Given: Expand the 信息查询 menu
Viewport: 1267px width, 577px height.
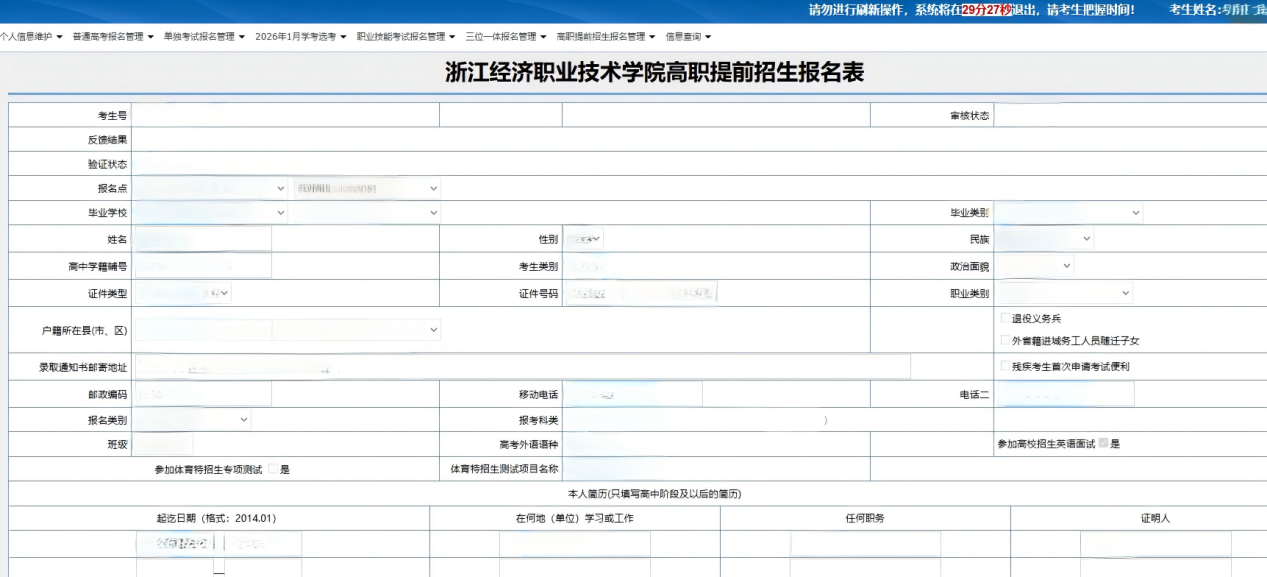Looking at the screenshot, I should [x=688, y=37].
